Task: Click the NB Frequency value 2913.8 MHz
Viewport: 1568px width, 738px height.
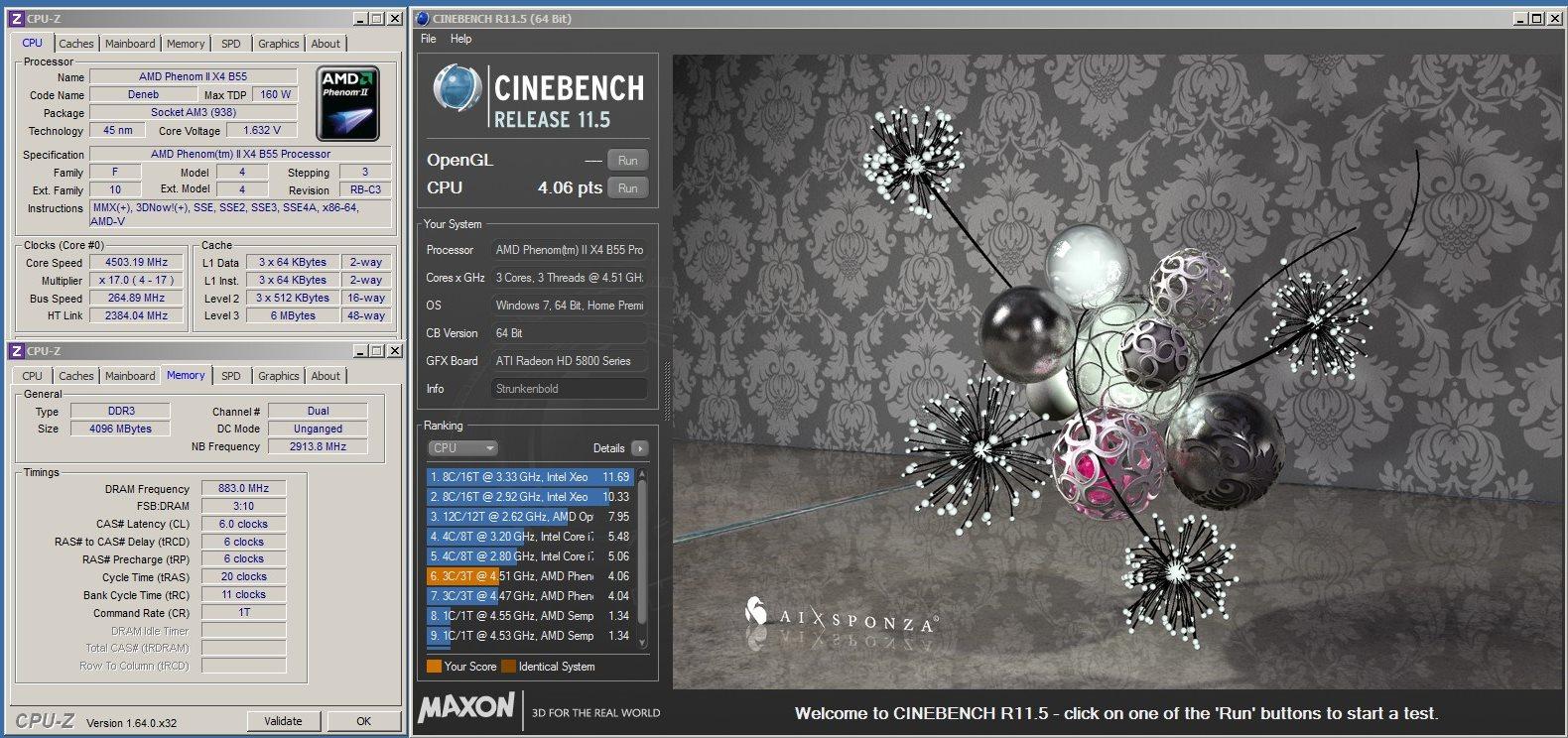Action: tap(318, 447)
